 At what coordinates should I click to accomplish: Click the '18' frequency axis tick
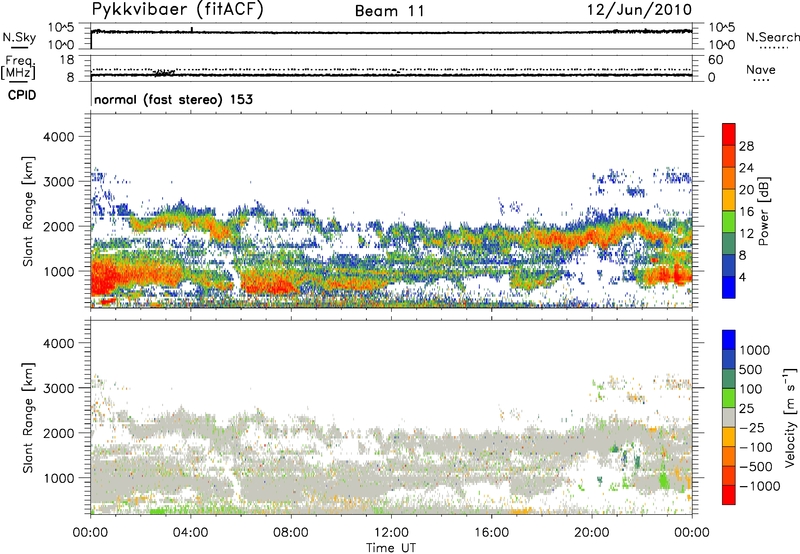pos(67,60)
